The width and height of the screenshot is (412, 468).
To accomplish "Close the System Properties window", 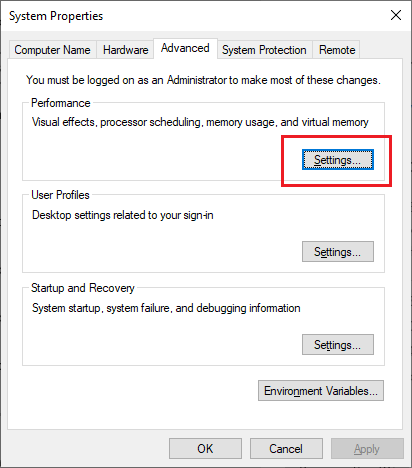I will [x=396, y=15].
